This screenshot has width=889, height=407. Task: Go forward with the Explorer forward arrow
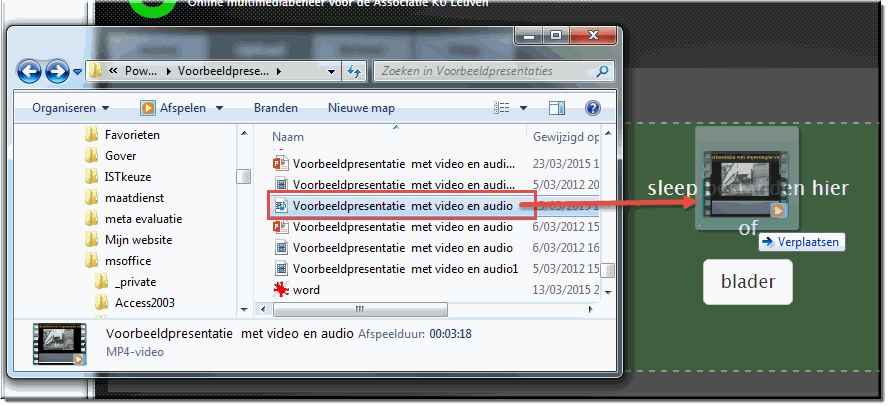tap(57, 72)
